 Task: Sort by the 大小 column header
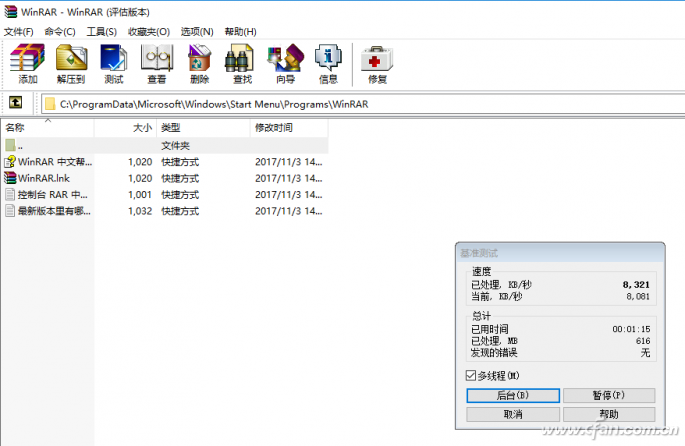point(125,128)
